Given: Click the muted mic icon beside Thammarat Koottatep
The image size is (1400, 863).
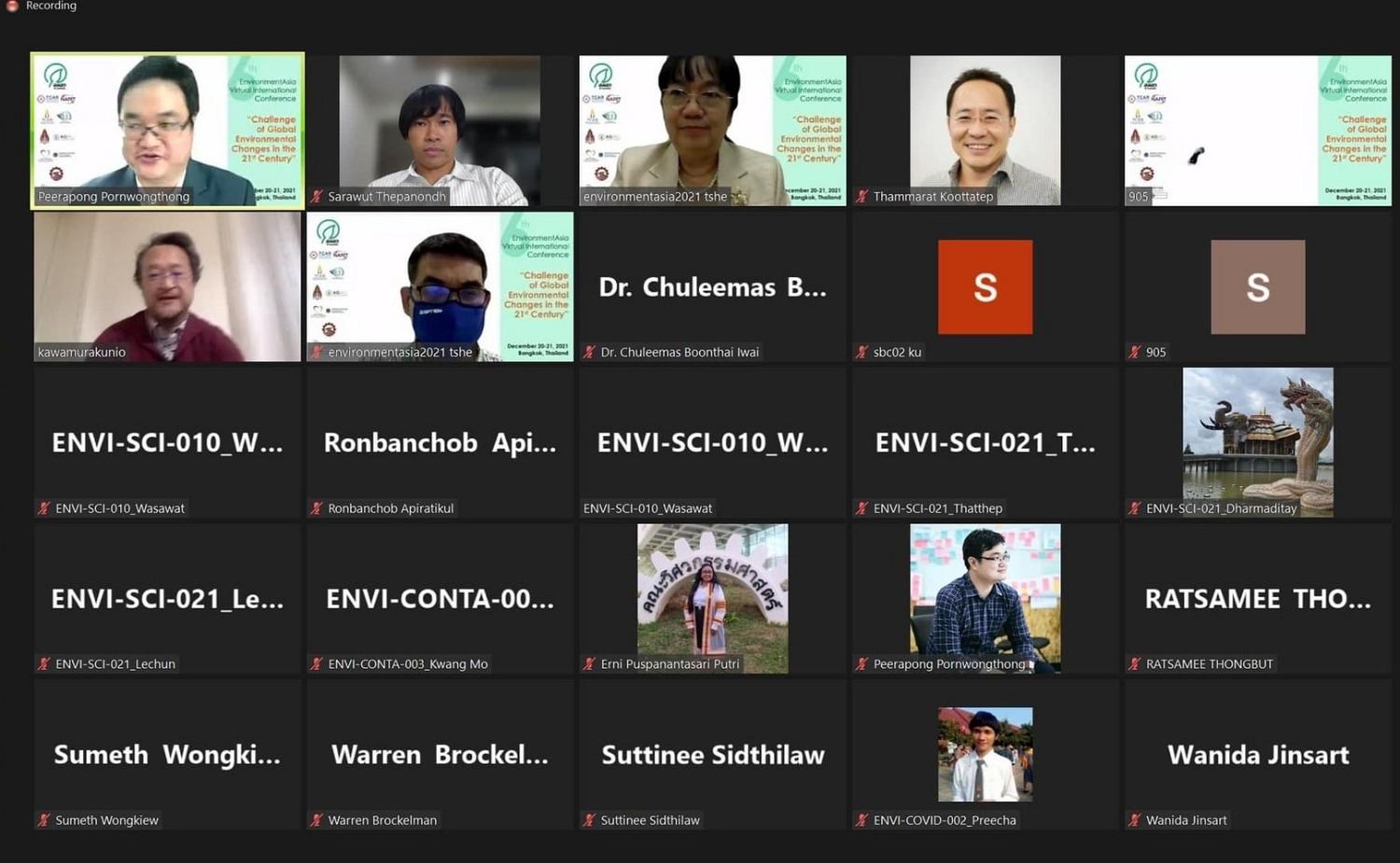Looking at the screenshot, I should [x=862, y=197].
